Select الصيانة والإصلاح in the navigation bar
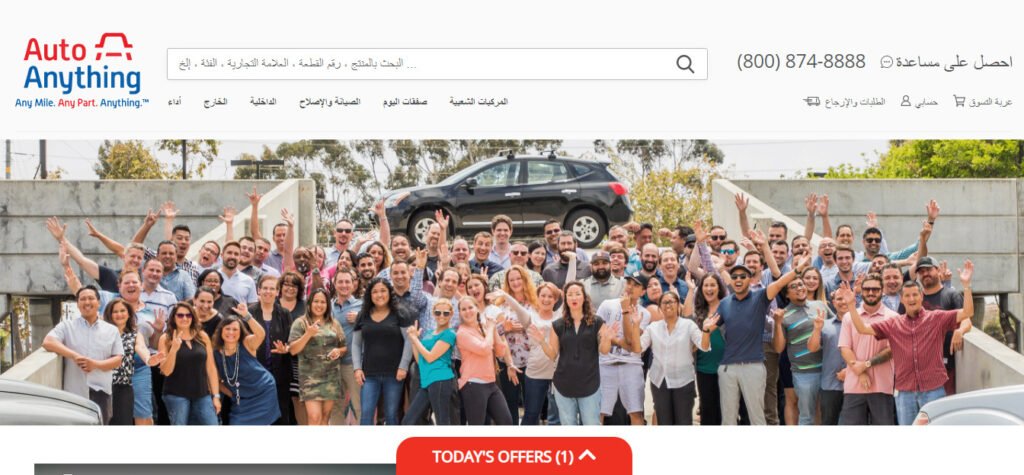 point(330,102)
